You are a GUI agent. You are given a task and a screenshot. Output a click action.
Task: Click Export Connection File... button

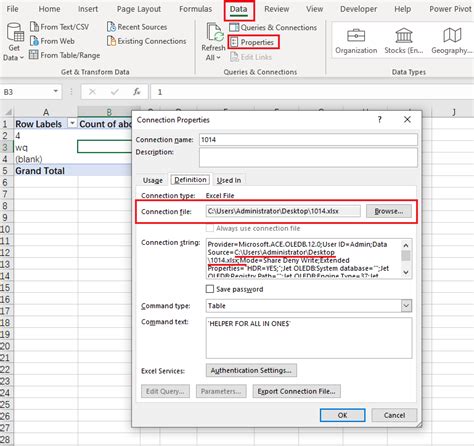[x=296, y=391]
